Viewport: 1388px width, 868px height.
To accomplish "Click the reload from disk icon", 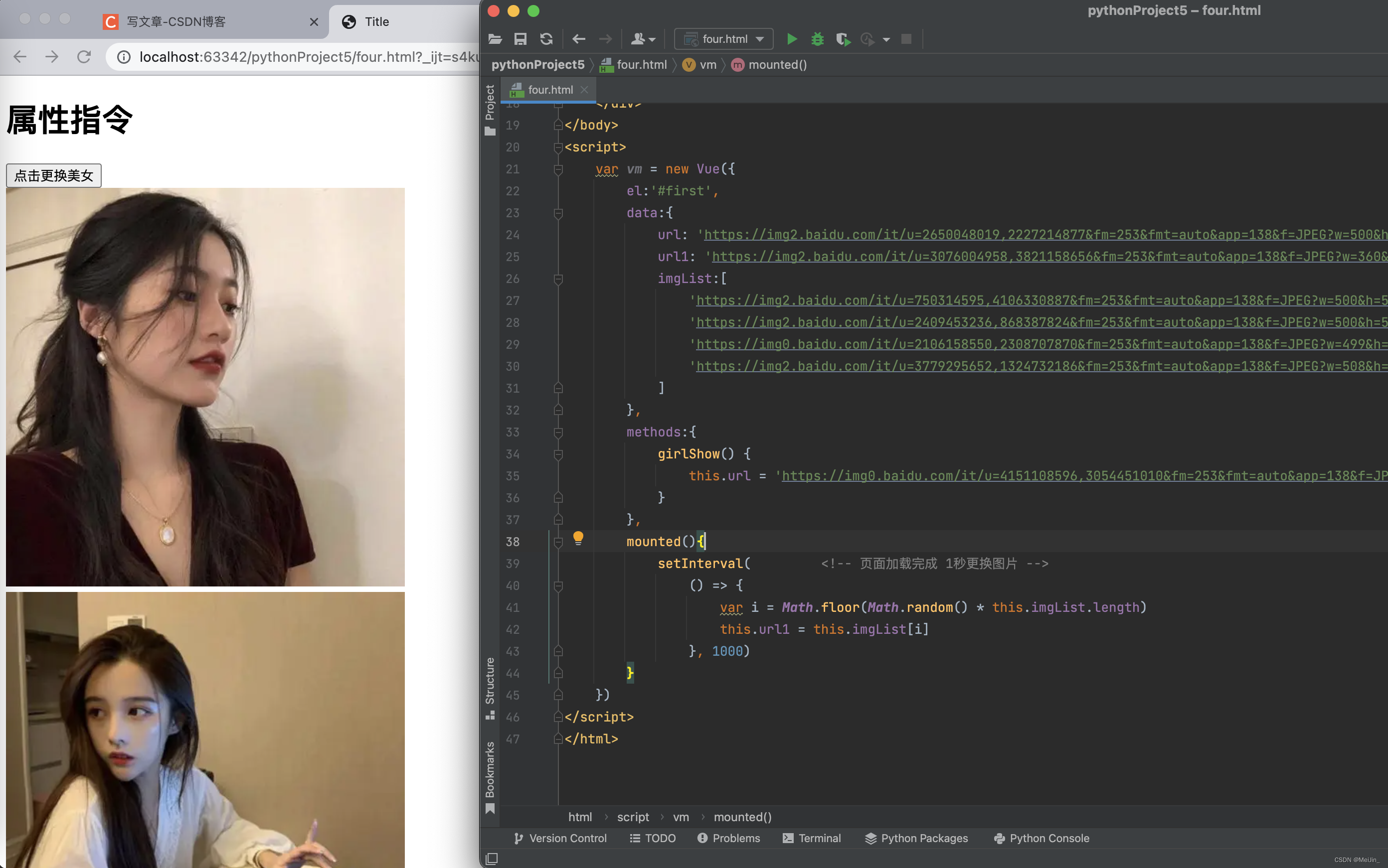I will point(546,39).
